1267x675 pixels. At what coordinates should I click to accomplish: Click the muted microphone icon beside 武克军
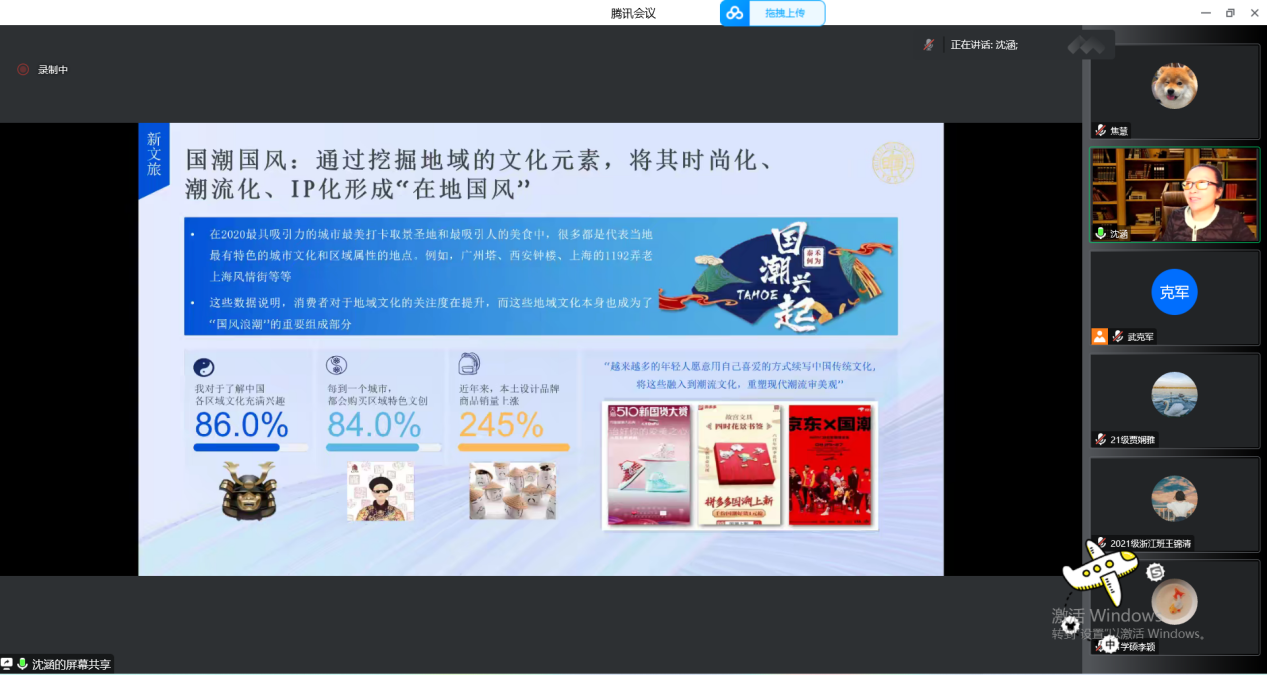[1117, 337]
